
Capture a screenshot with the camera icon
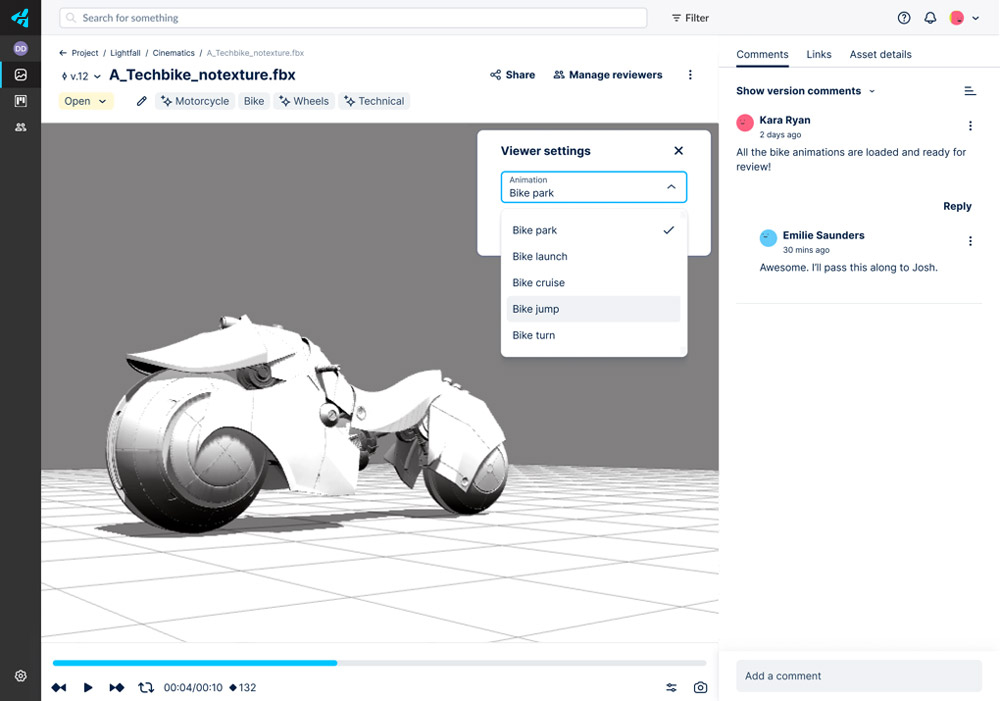pyautogui.click(x=700, y=688)
